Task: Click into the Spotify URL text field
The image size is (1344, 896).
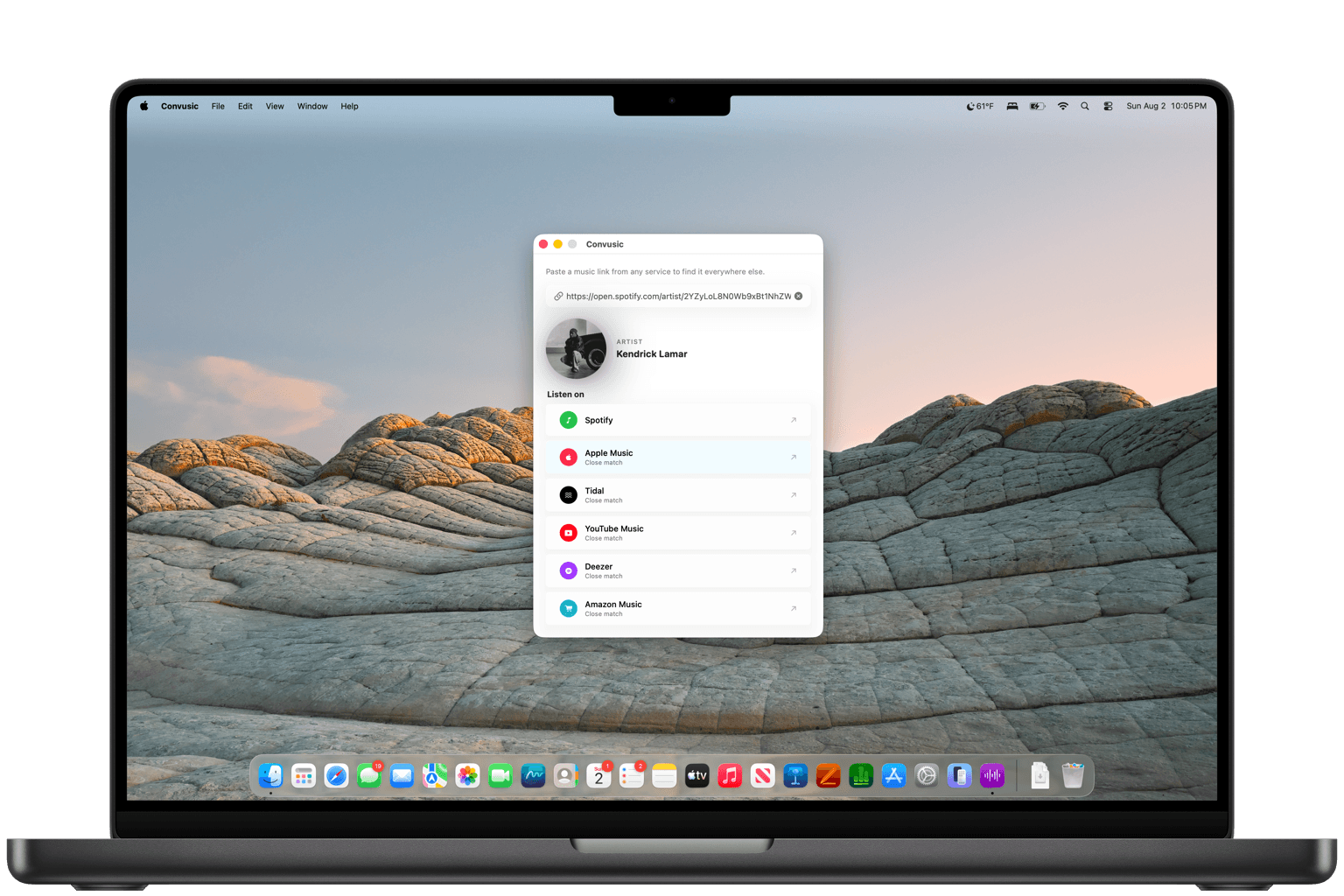Action: click(678, 297)
